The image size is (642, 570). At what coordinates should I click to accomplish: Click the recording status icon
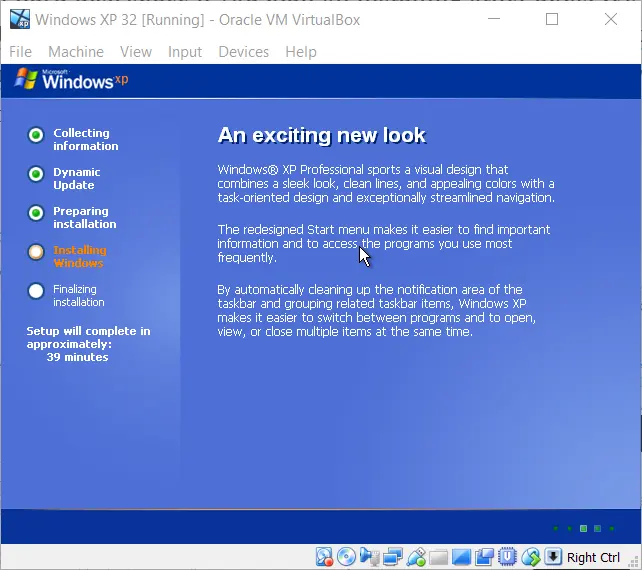coord(484,557)
